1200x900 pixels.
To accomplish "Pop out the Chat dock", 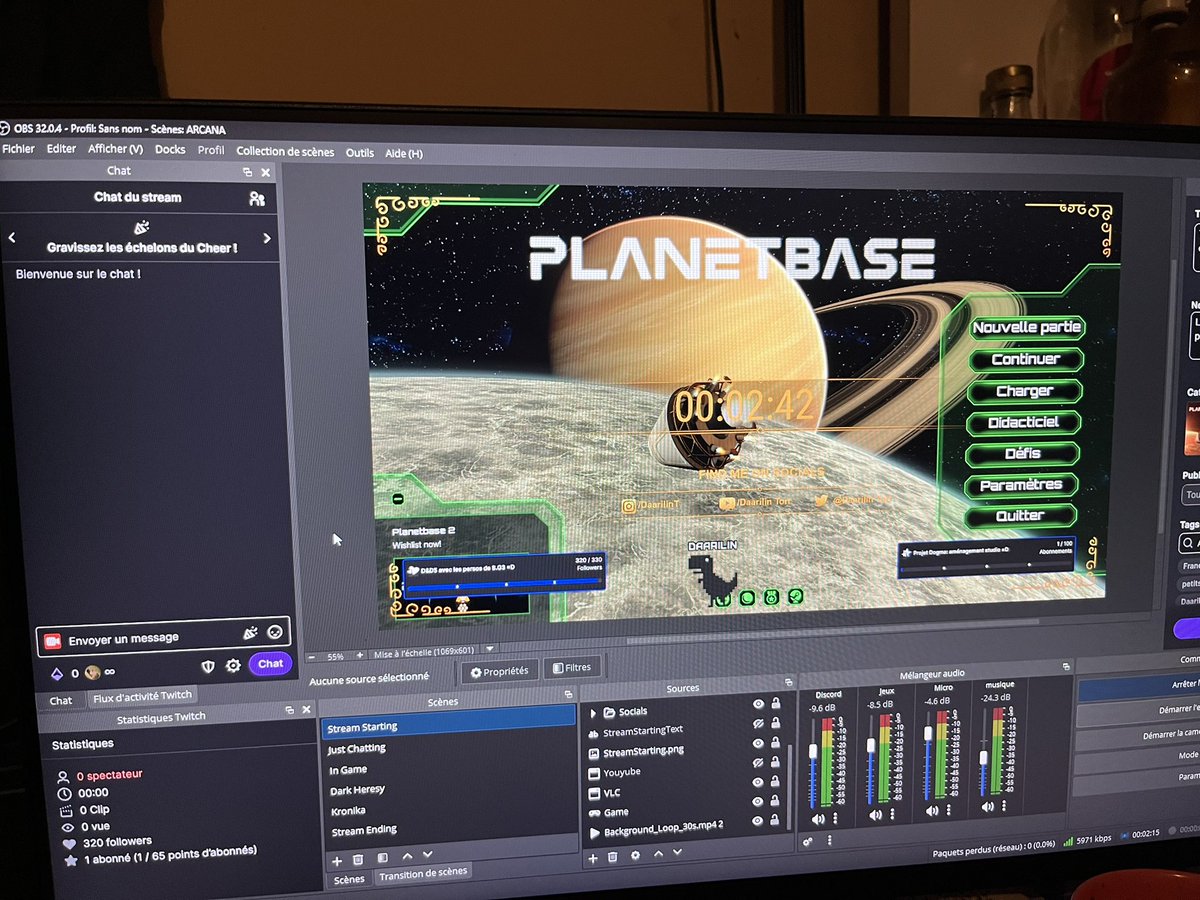I will click(248, 172).
